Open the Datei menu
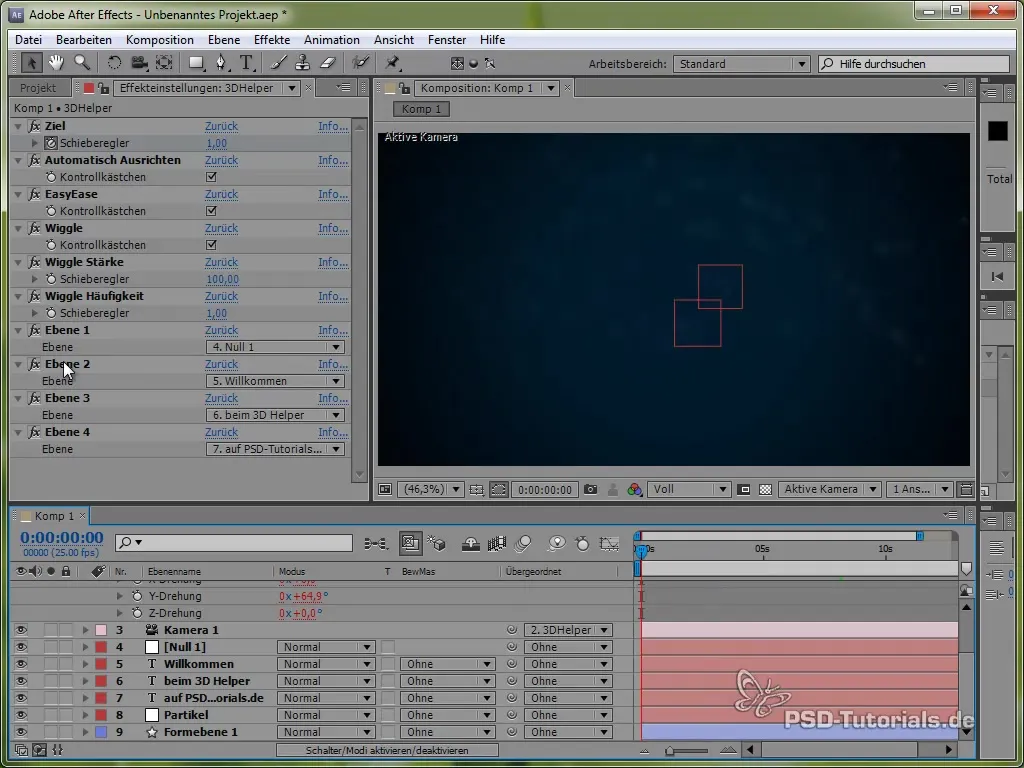 28,40
